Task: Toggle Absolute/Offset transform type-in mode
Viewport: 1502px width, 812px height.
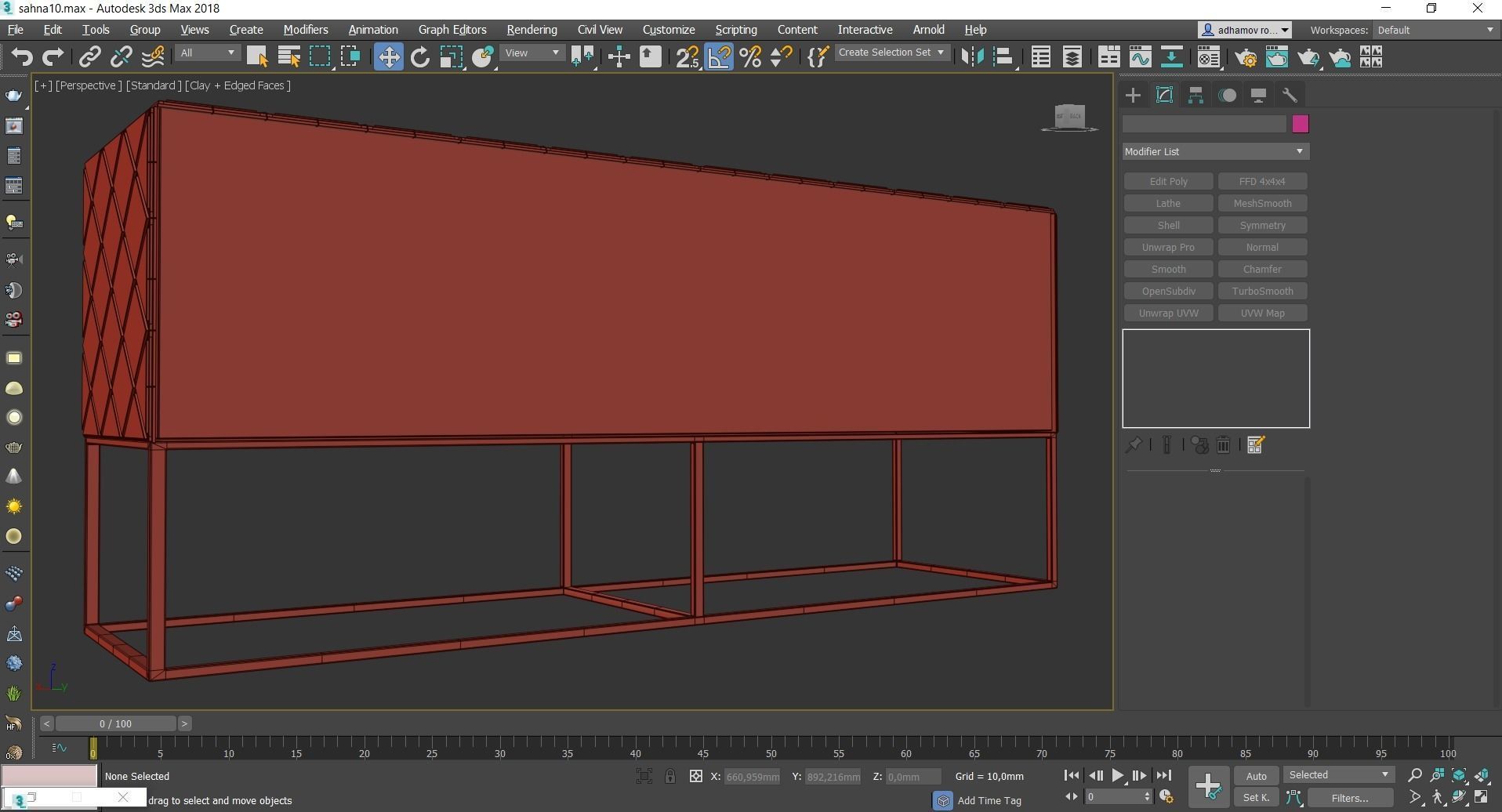Action: (695, 776)
